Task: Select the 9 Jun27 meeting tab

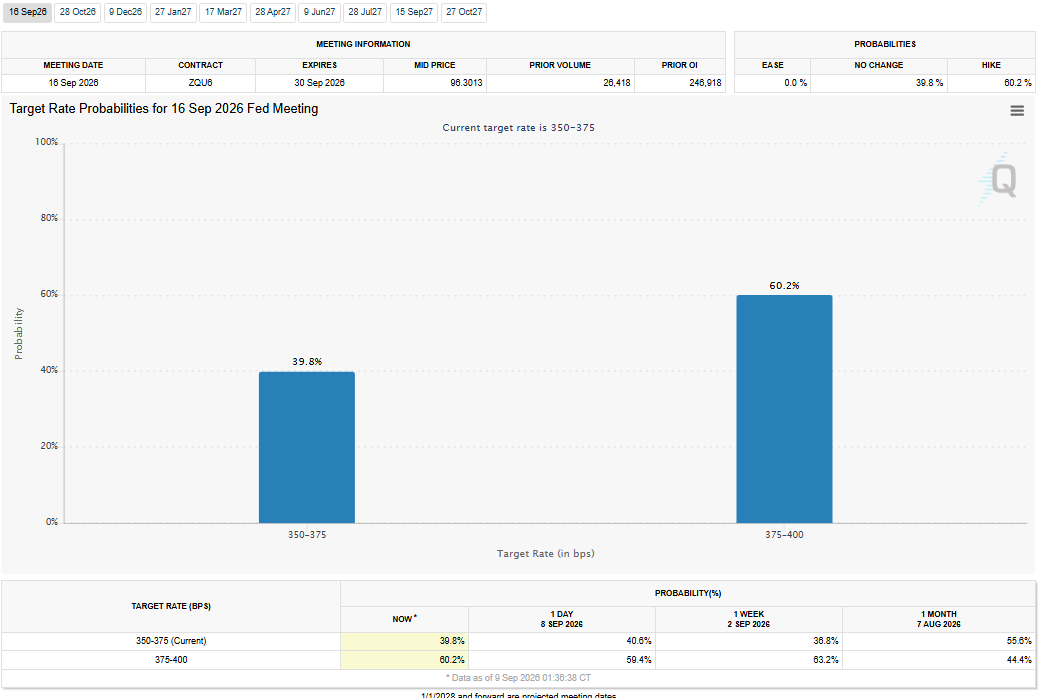Action: (319, 12)
